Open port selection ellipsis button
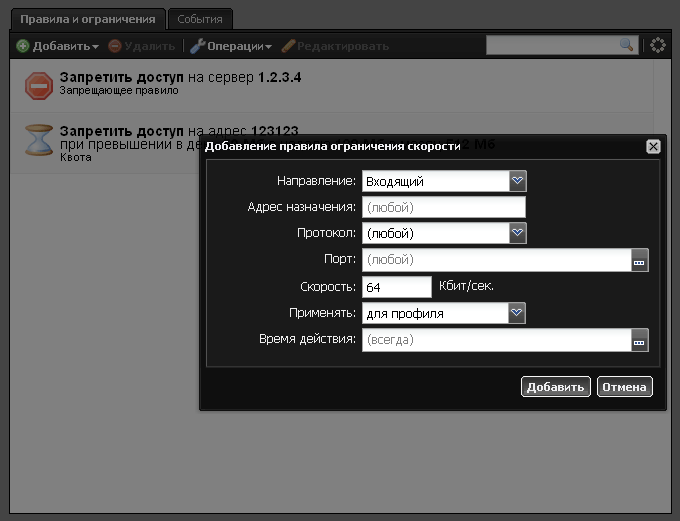680x521 pixels. (x=640, y=260)
